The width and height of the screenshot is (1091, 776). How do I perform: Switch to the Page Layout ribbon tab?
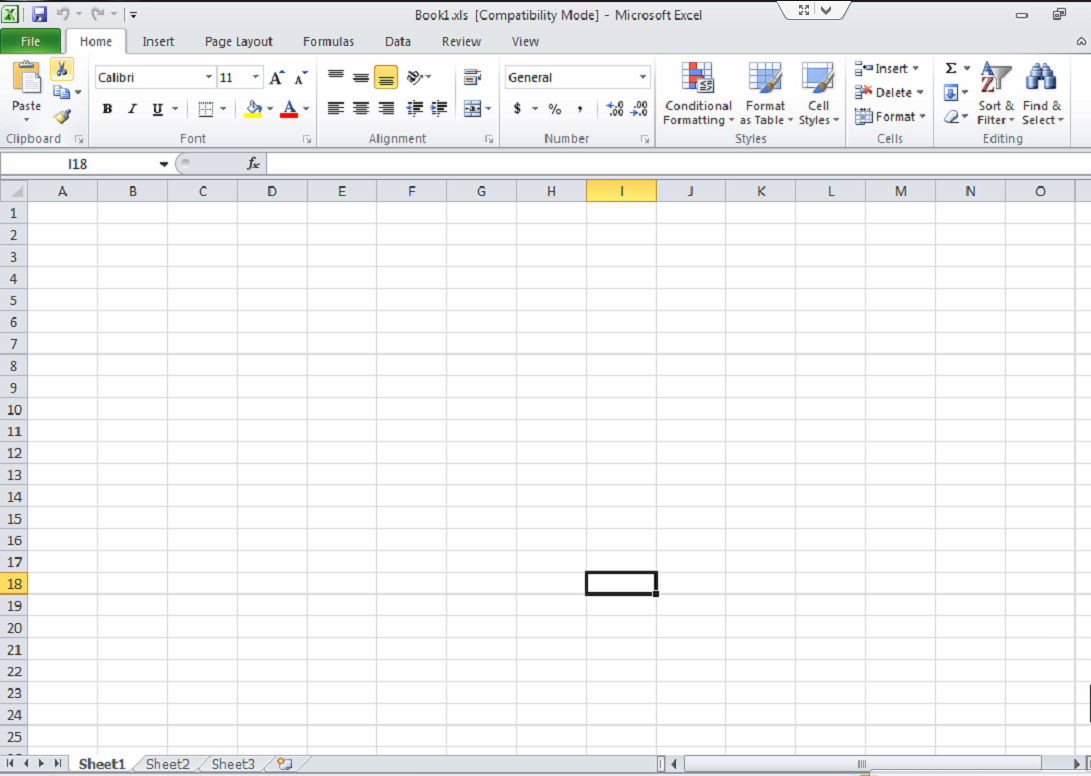pos(238,42)
